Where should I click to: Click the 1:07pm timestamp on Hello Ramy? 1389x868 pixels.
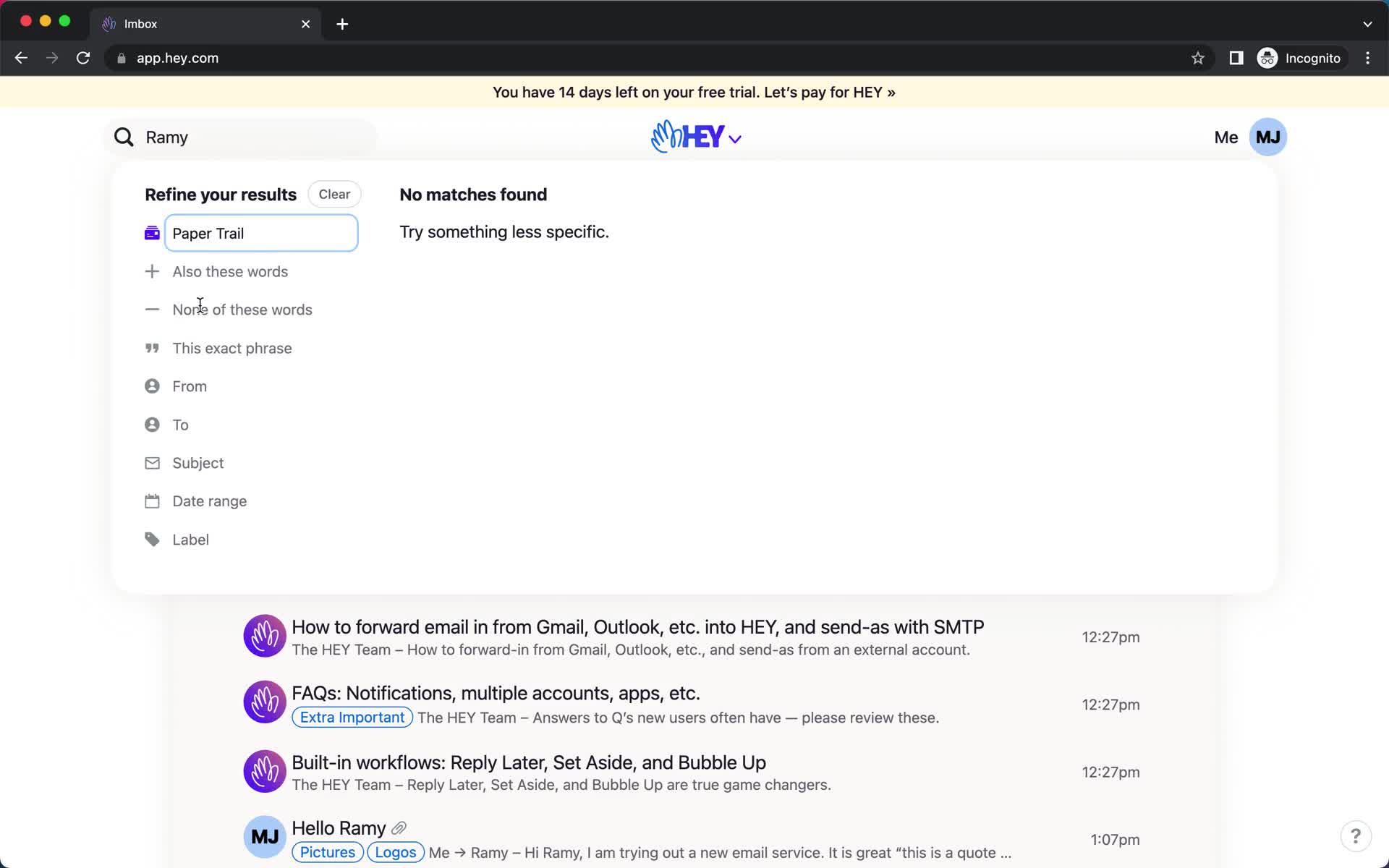point(1115,839)
